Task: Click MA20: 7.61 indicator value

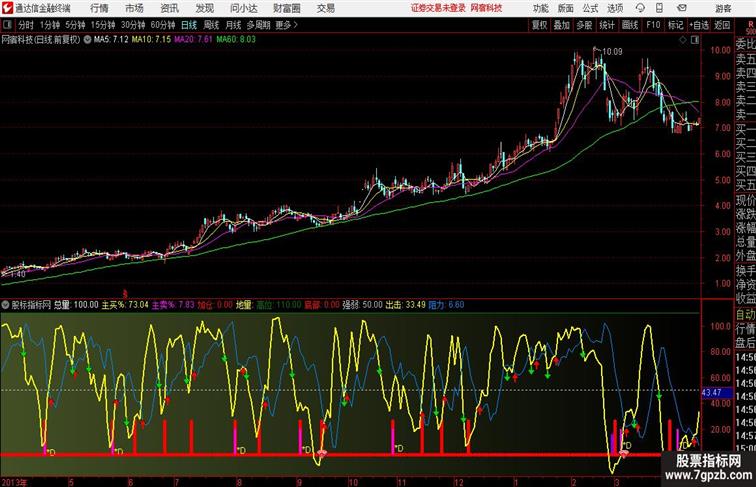Action: point(193,40)
